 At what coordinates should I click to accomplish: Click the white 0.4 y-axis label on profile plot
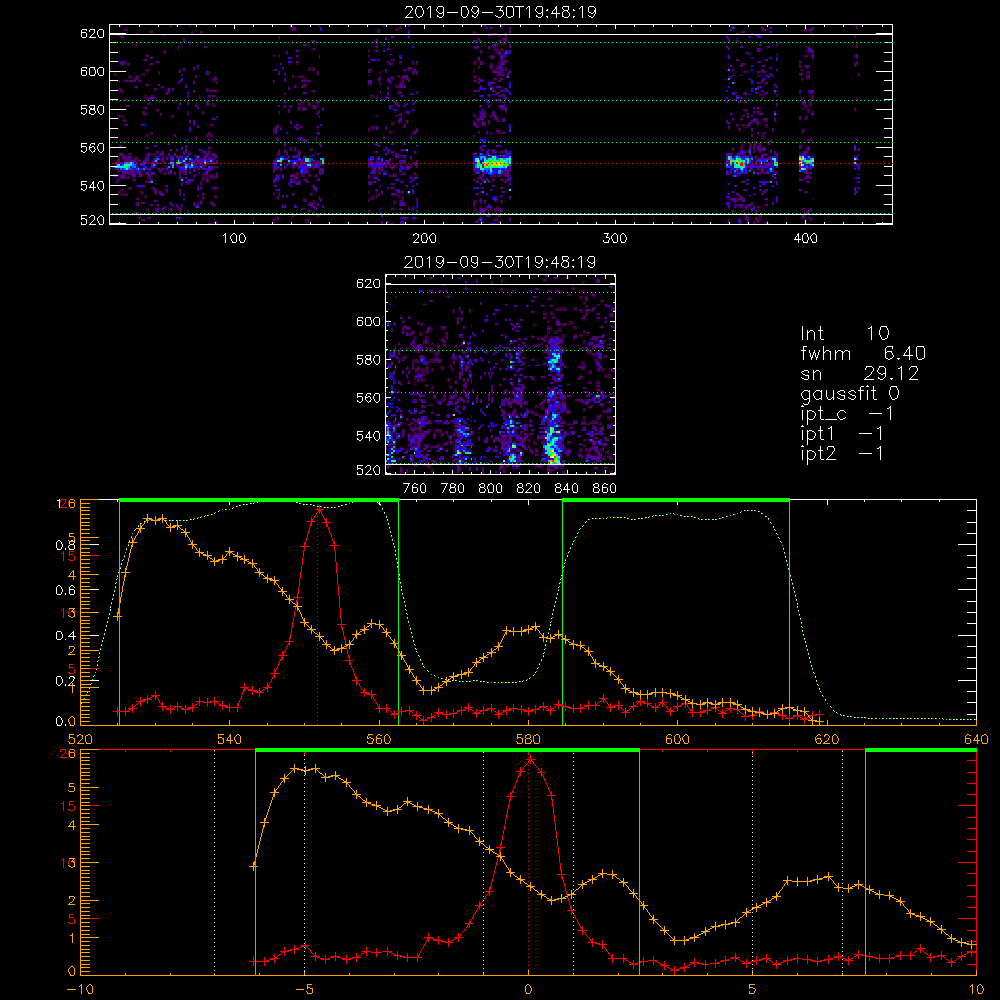click(x=65, y=636)
